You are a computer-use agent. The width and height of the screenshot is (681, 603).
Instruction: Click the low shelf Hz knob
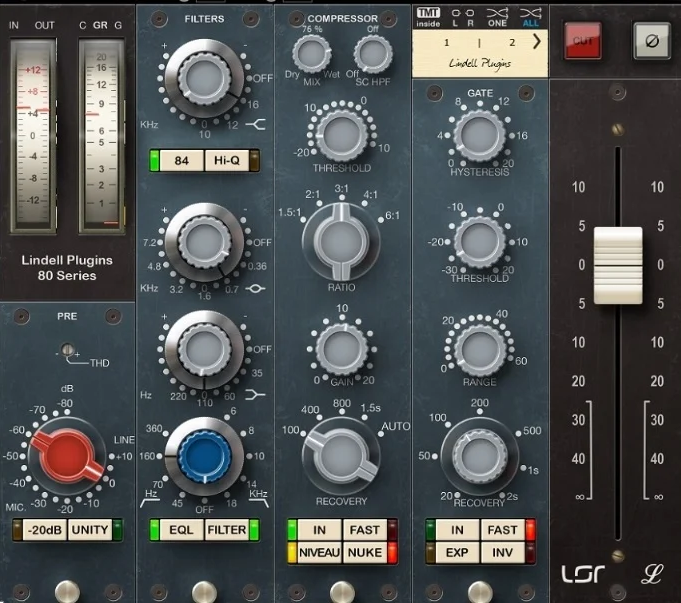click(x=204, y=349)
